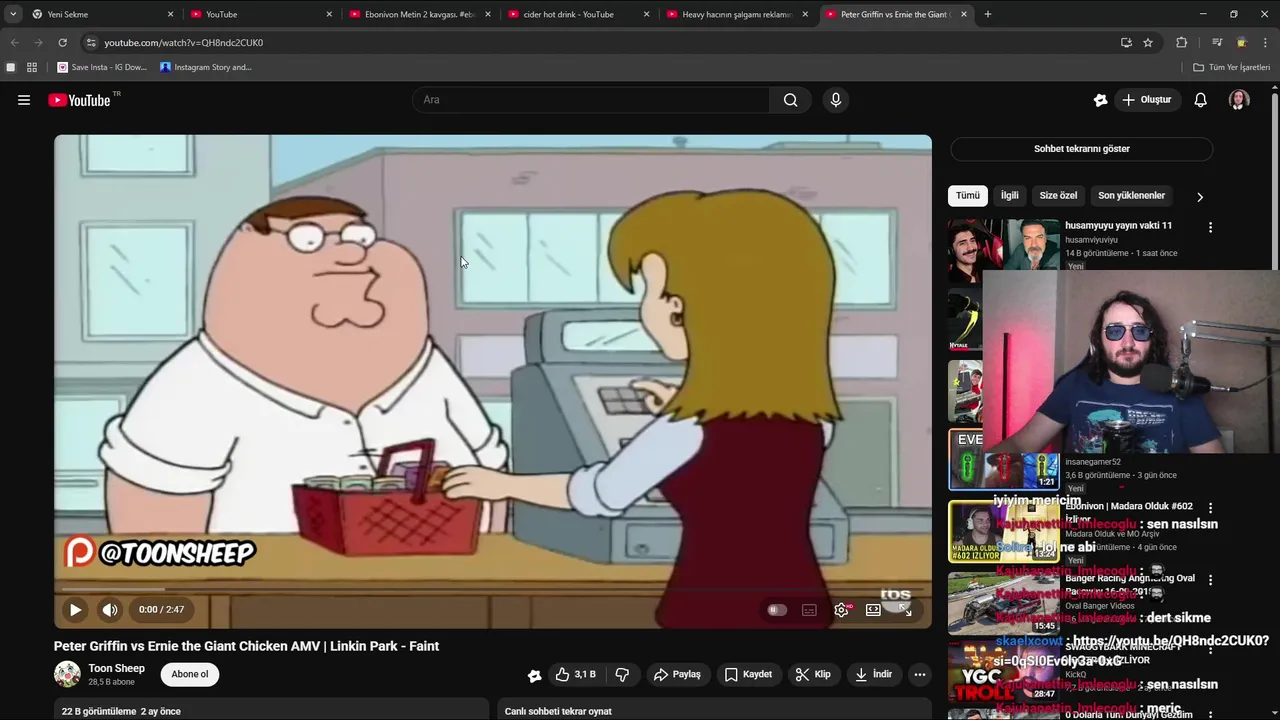Download video with İndir

873,675
